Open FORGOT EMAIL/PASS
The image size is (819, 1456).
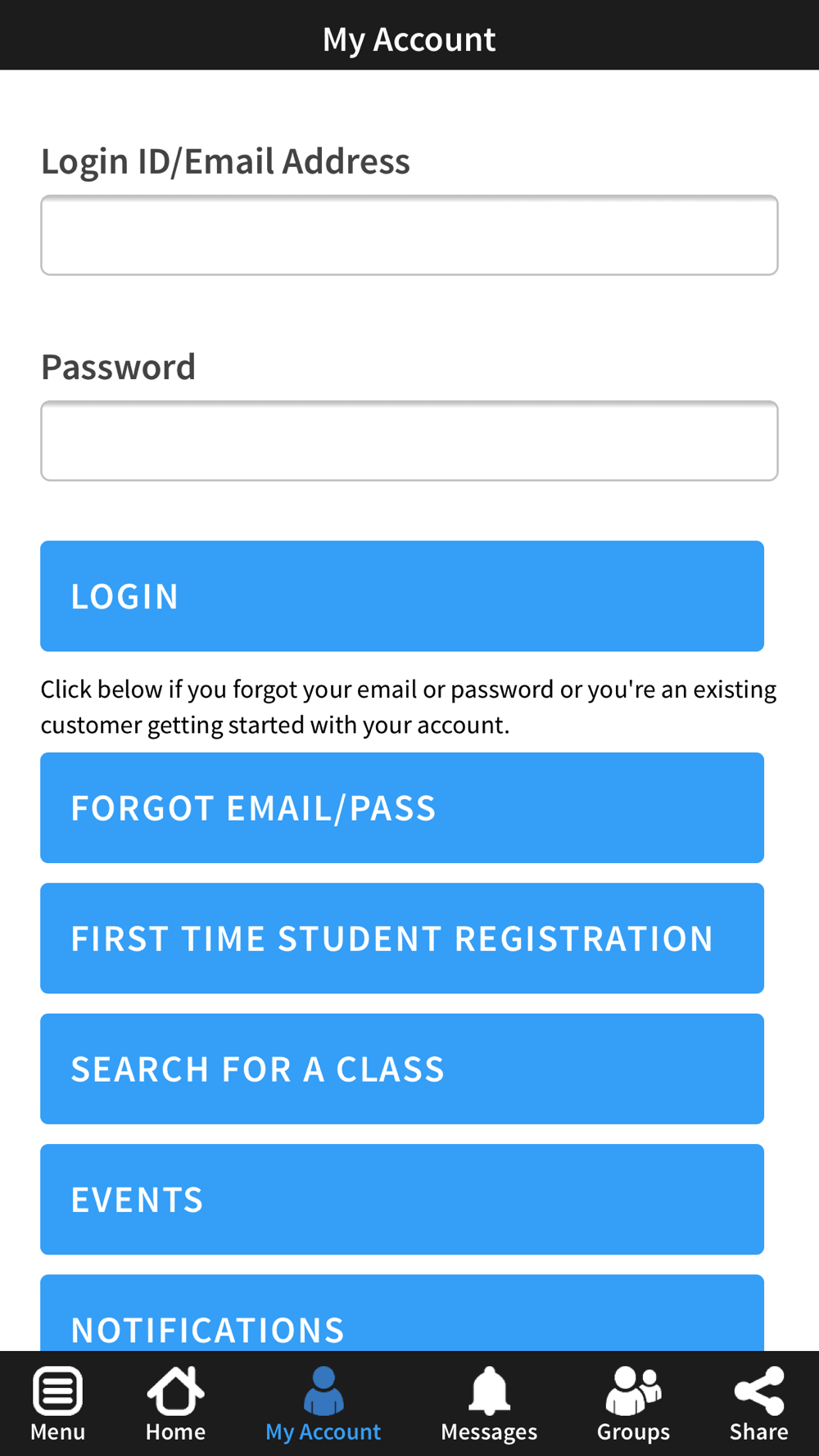pyautogui.click(x=402, y=807)
